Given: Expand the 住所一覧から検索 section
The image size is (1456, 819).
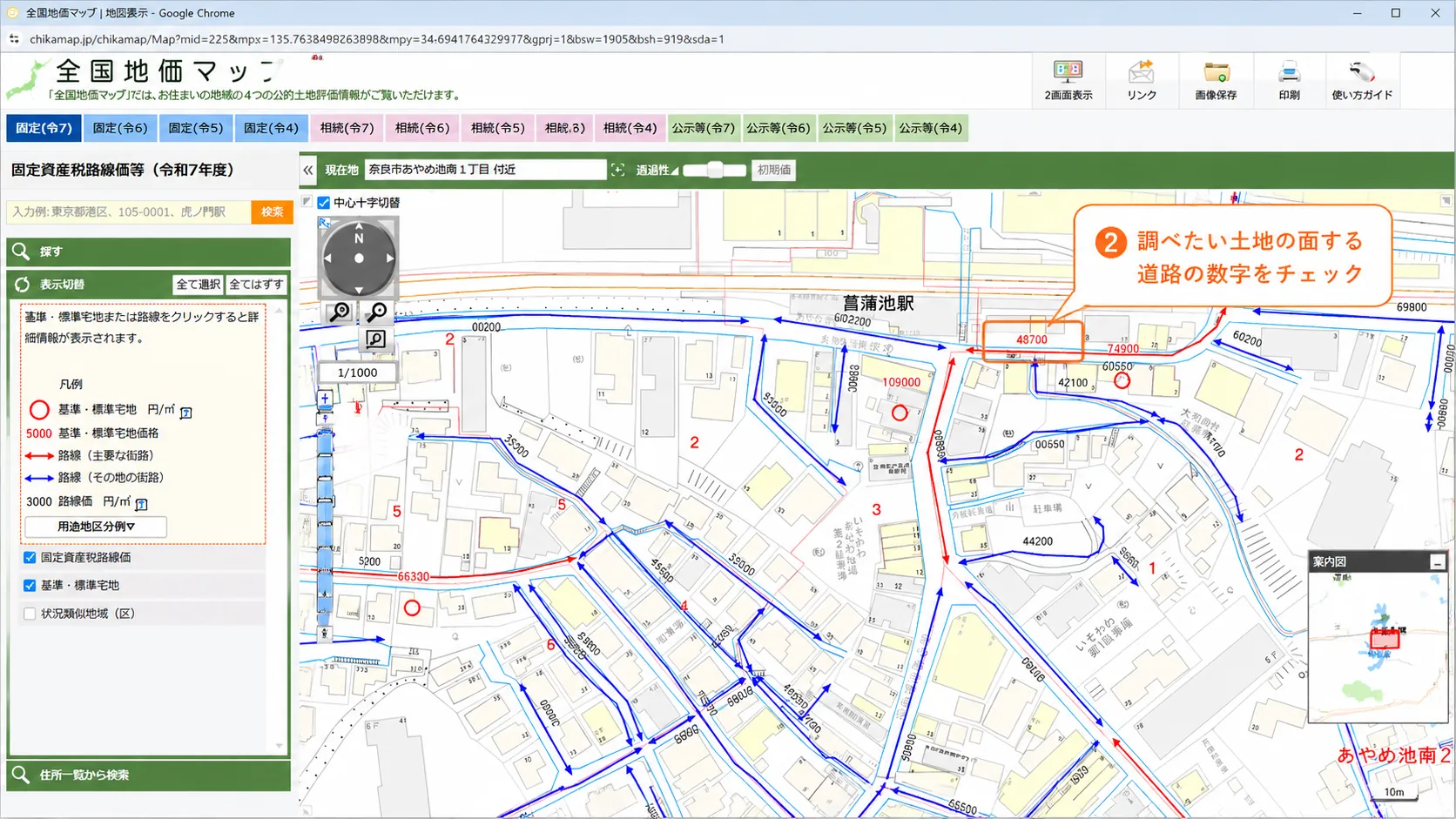Looking at the screenshot, I should click(148, 775).
